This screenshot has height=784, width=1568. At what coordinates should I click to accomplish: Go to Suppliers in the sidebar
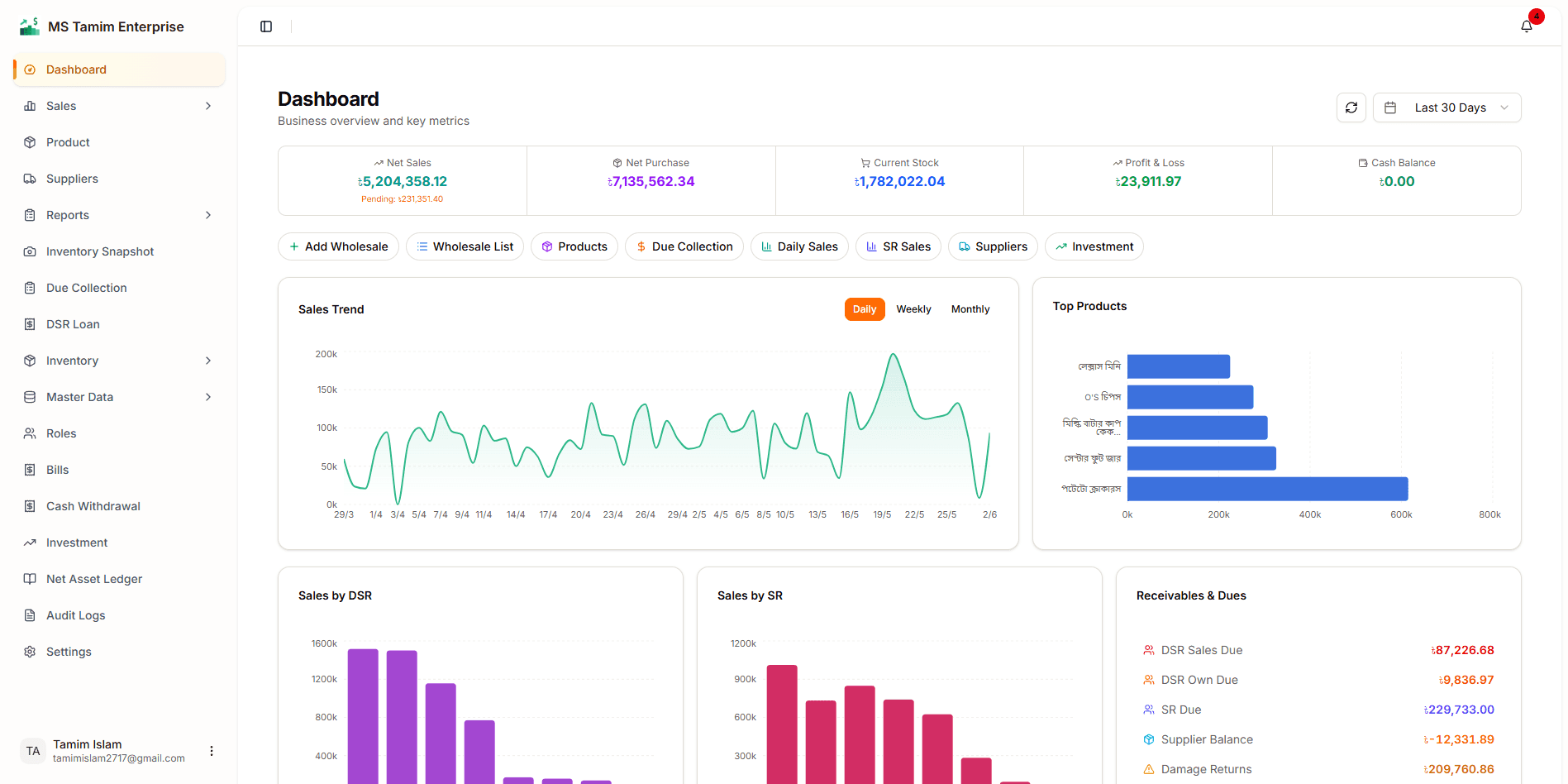click(x=119, y=179)
